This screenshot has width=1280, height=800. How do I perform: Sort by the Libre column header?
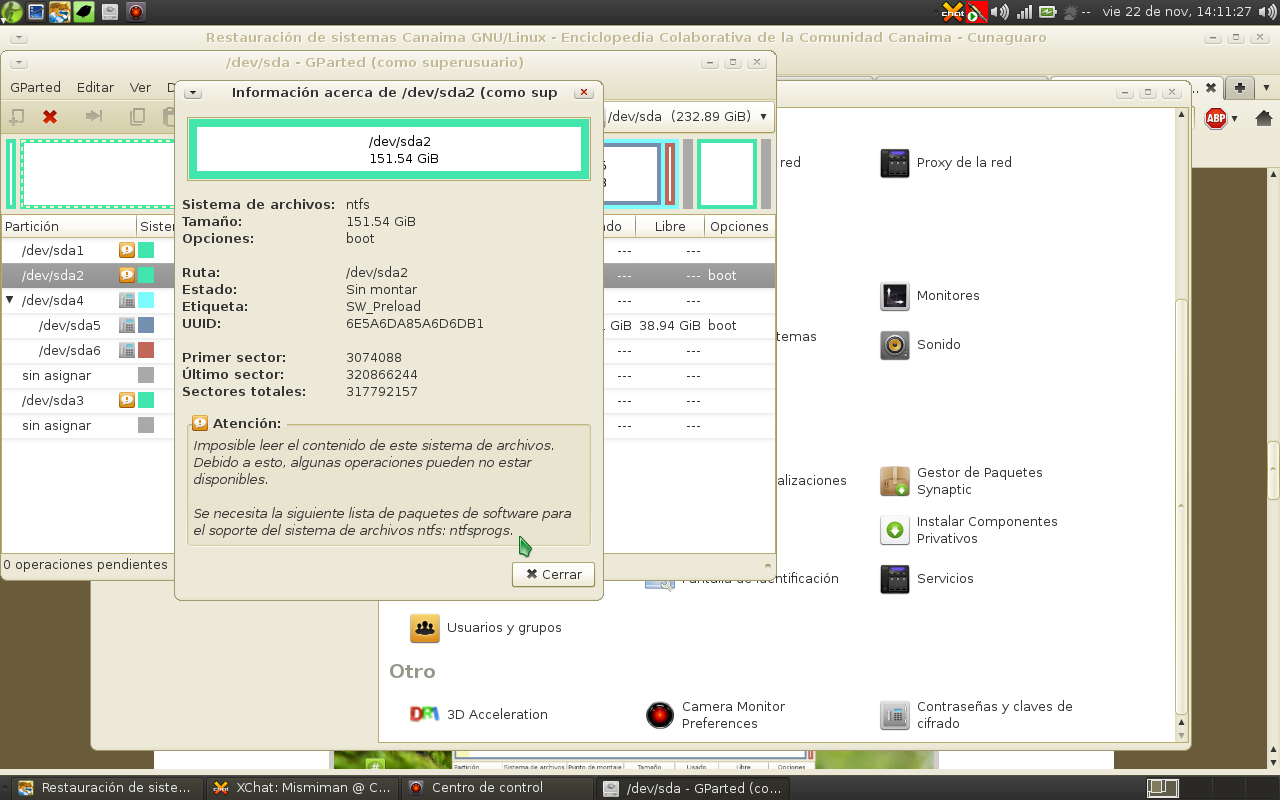pos(670,226)
